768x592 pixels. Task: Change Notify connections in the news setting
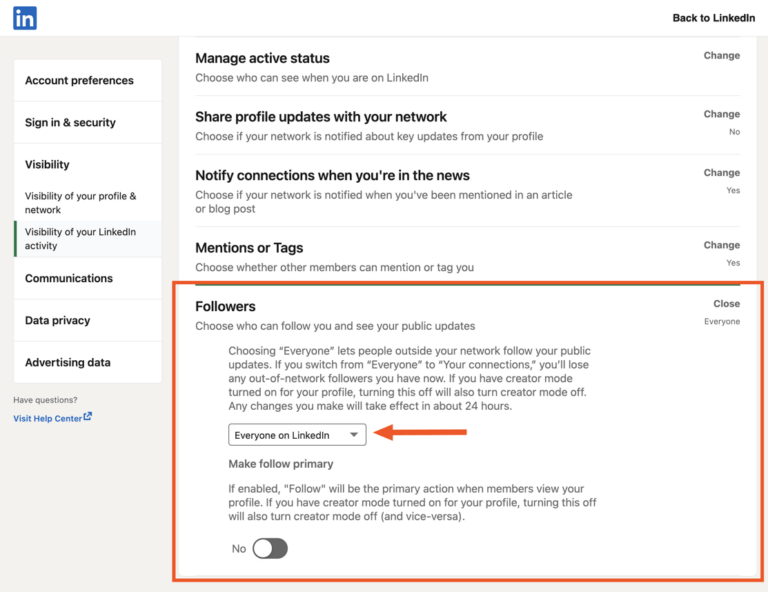(721, 172)
